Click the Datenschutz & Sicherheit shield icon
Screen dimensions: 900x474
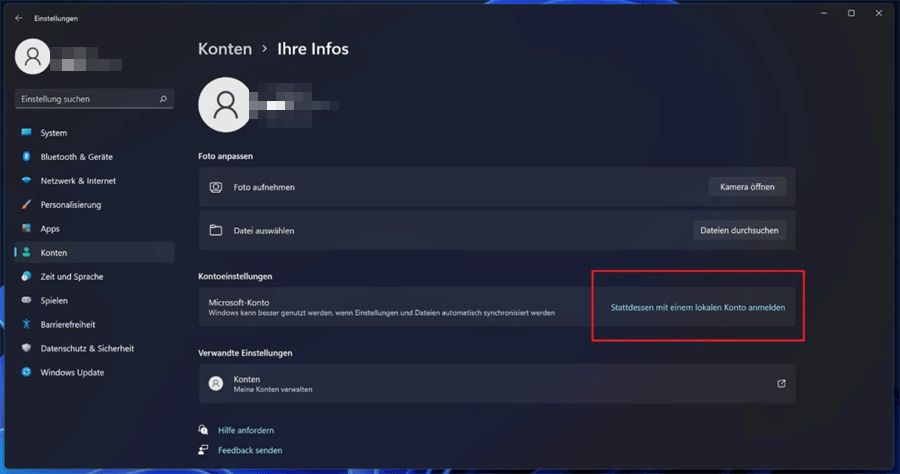point(26,348)
